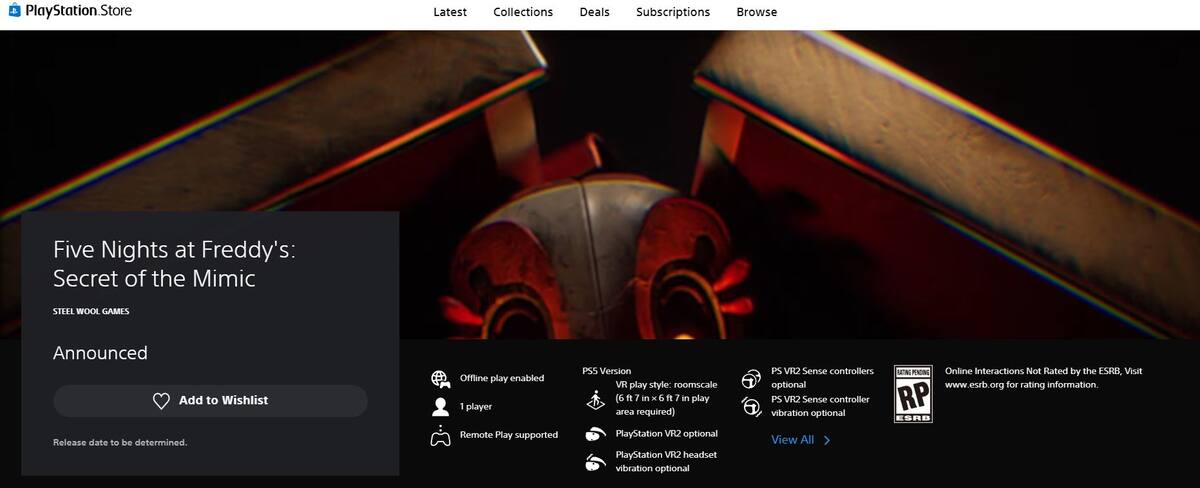
Task: Open the Latest tab
Action: pos(450,12)
